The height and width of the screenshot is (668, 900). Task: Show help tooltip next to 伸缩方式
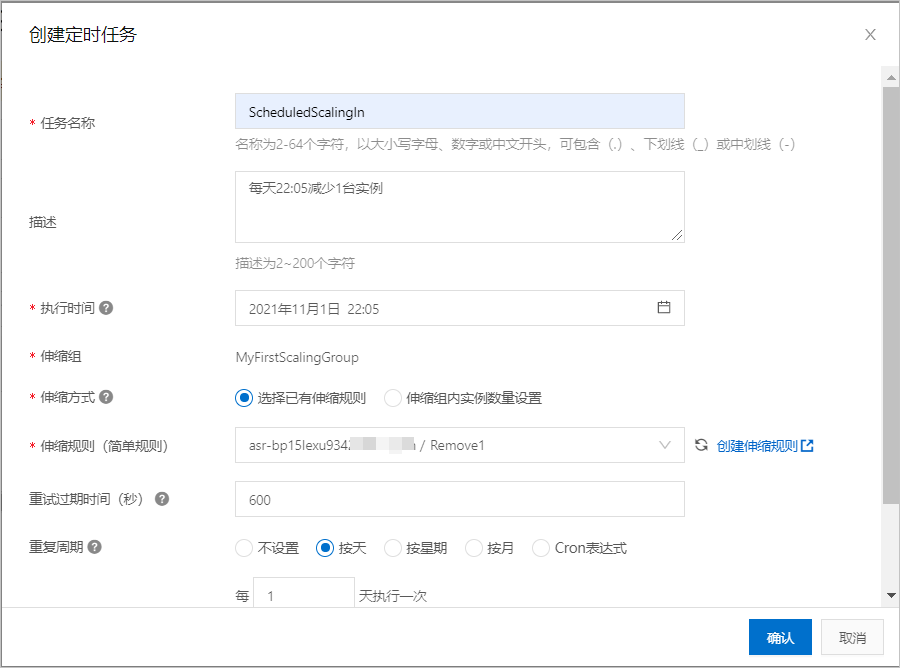click(x=106, y=397)
